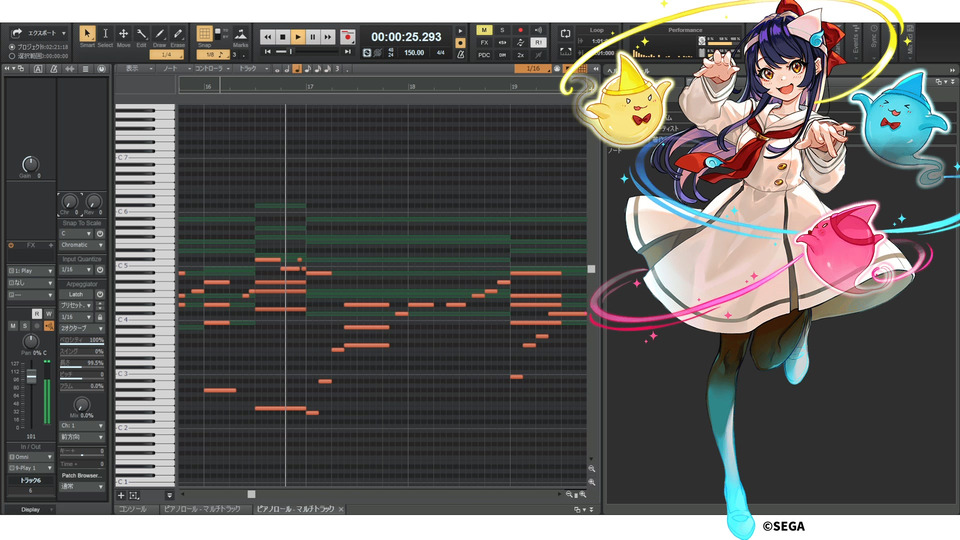The width and height of the screenshot is (960, 540).
Task: Select the highlighted quarter note duration
Action: pyautogui.click(x=297, y=69)
